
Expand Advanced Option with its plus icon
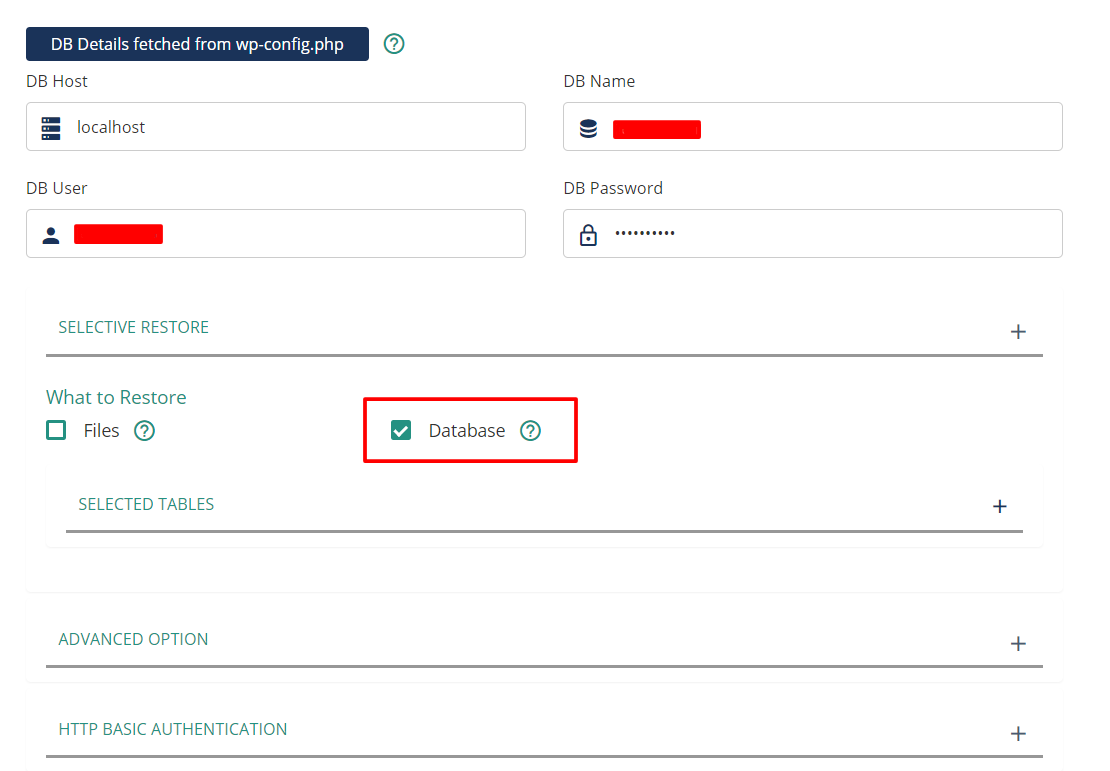[1018, 644]
